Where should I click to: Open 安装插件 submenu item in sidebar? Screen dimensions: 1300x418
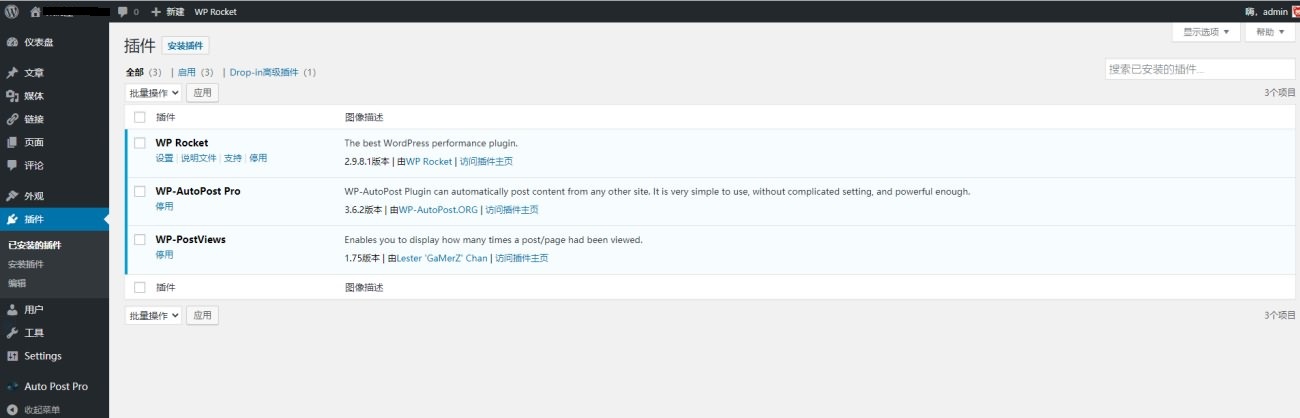26,264
